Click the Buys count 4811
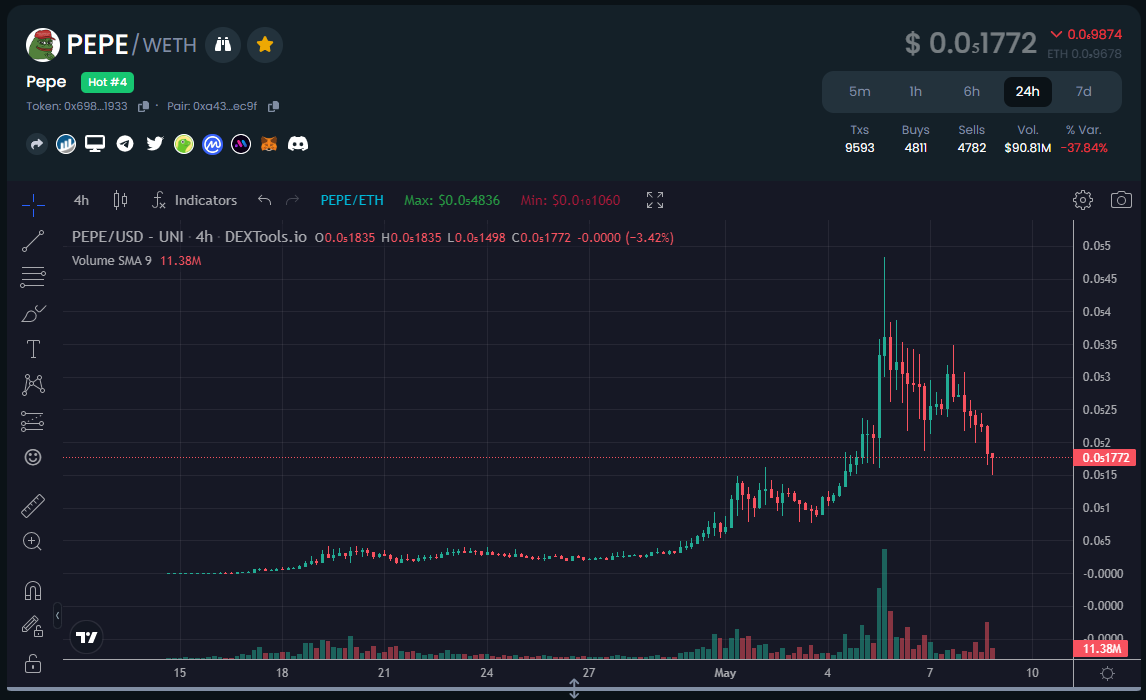This screenshot has height=700, width=1146. [915, 148]
